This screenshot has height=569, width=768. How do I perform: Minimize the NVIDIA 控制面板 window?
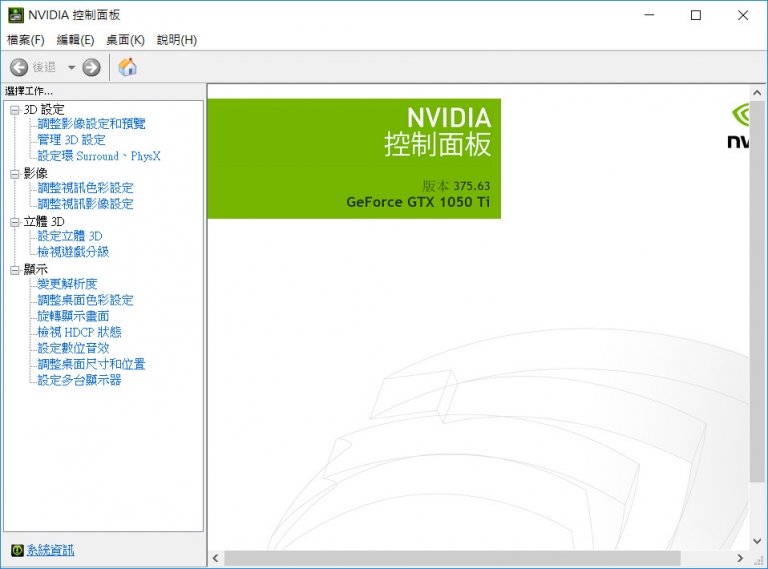tap(649, 16)
